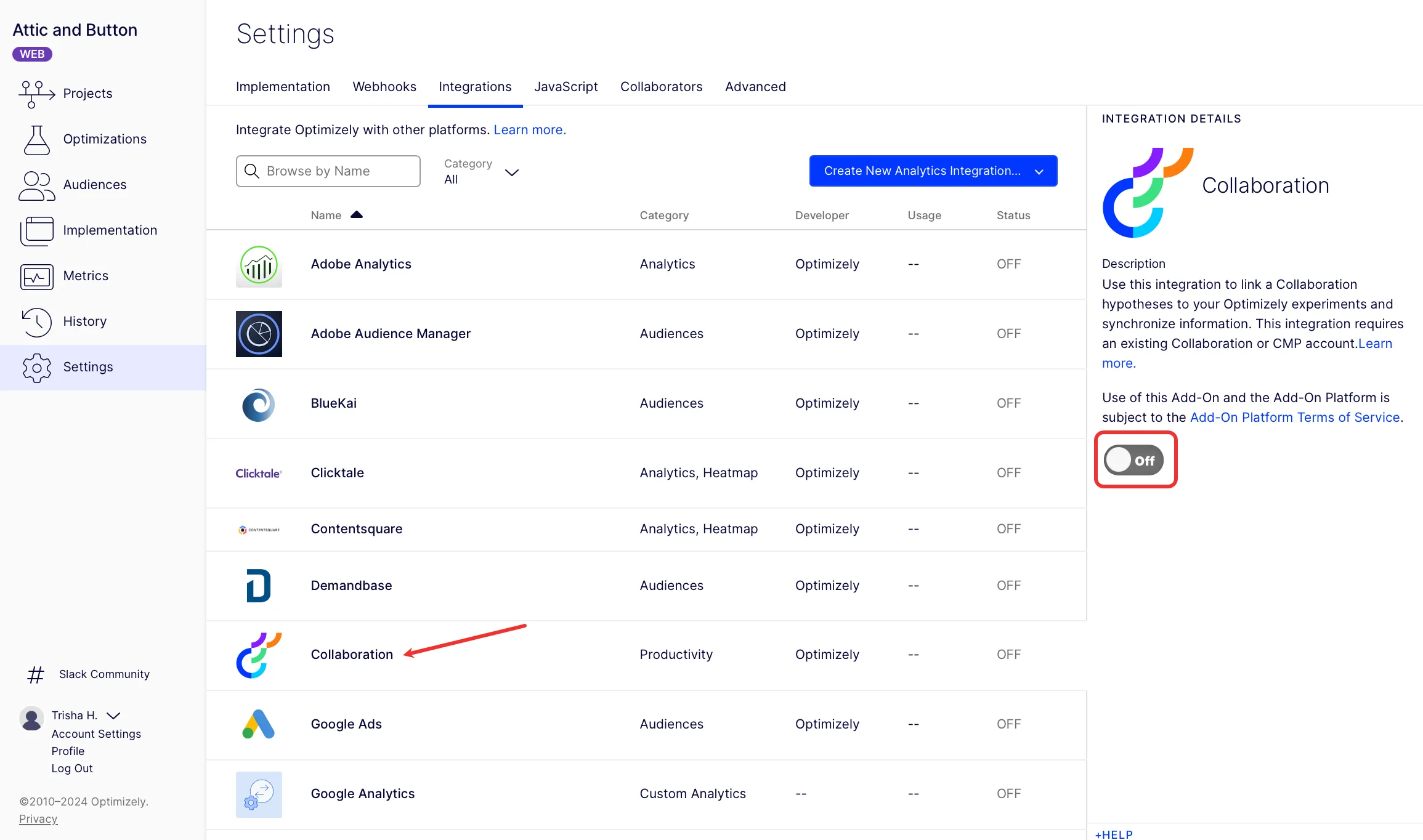Screen dimensions: 1423x840
Task: Click the Google Ads logo icon
Action: click(x=259, y=725)
